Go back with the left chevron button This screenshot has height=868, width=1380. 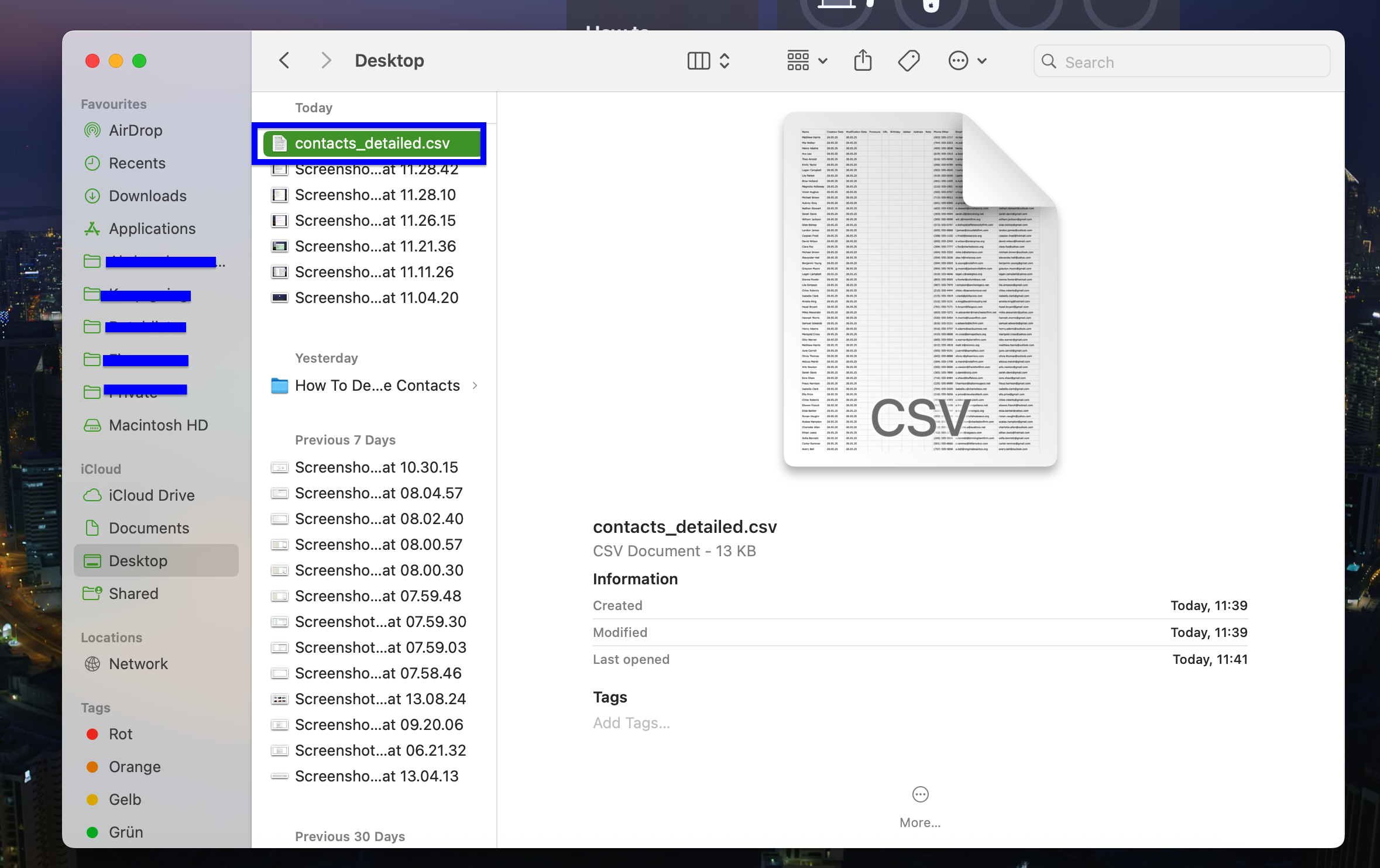284,60
